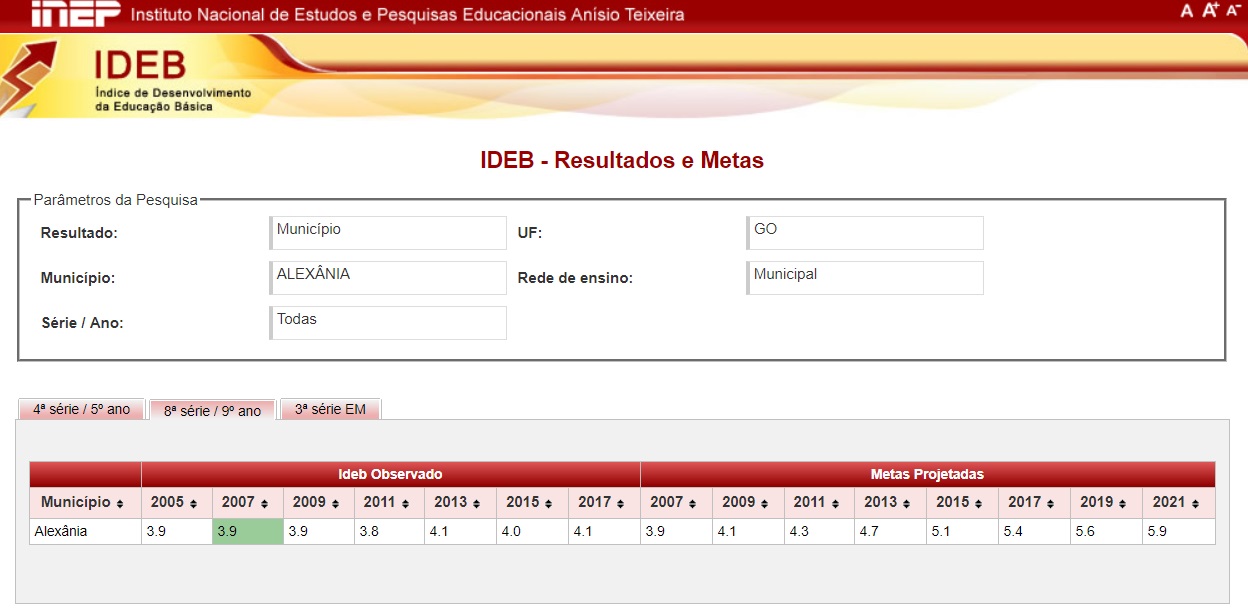Viewport: 1248px width, 613px height.
Task: Click the Ideb Observado 2013 value 4.1
Action: click(x=460, y=531)
